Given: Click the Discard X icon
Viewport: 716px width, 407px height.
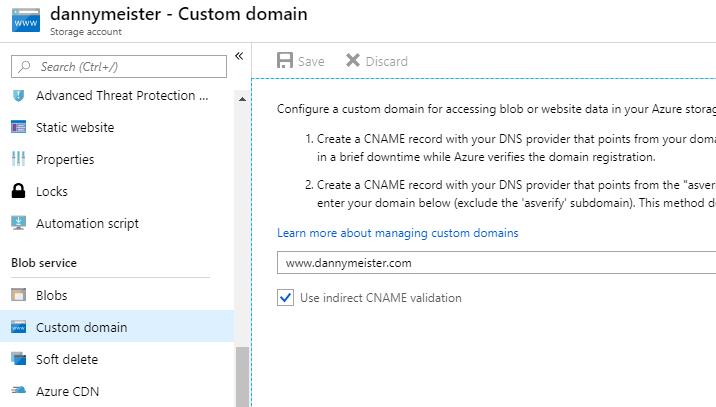Looking at the screenshot, I should point(353,60).
